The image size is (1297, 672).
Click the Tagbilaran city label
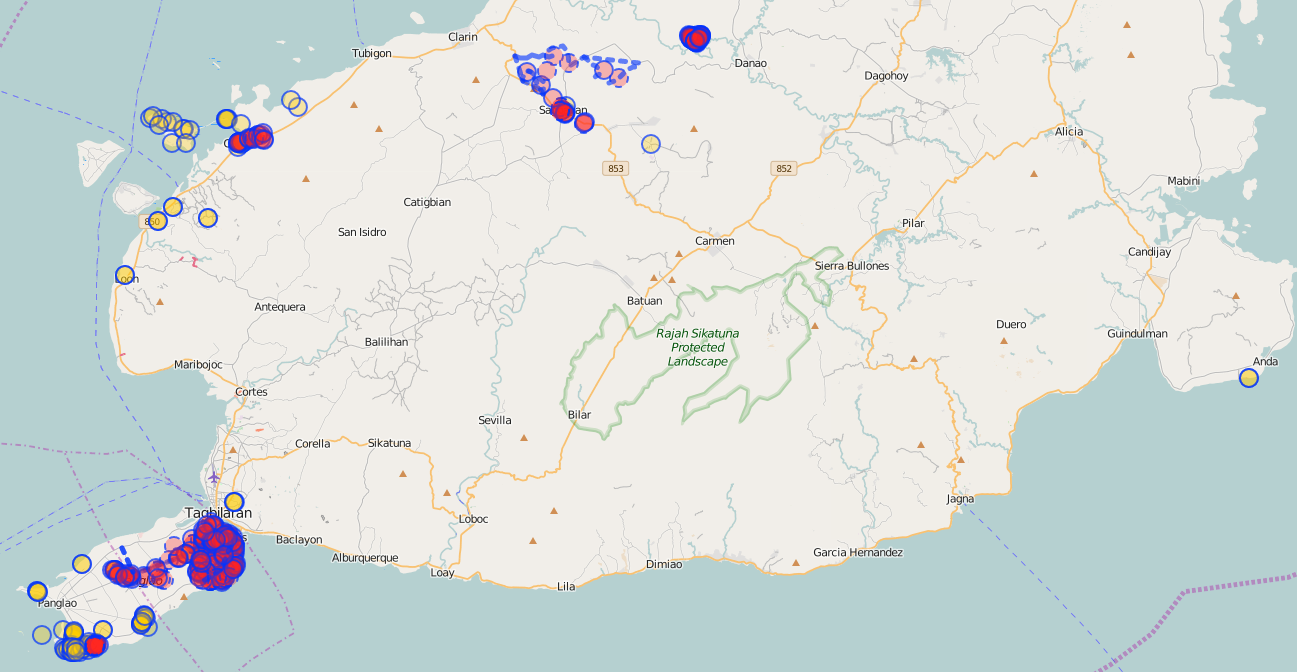pyautogui.click(x=218, y=513)
